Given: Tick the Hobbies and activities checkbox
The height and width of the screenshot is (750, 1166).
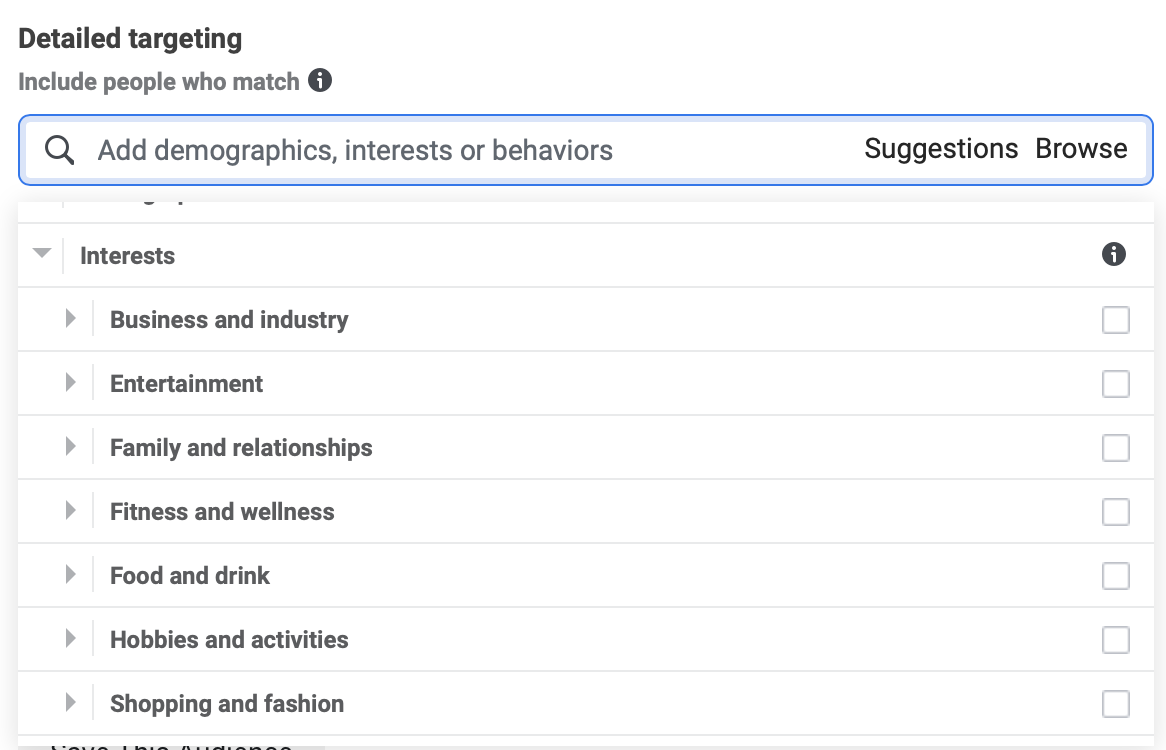Looking at the screenshot, I should click(x=1115, y=640).
